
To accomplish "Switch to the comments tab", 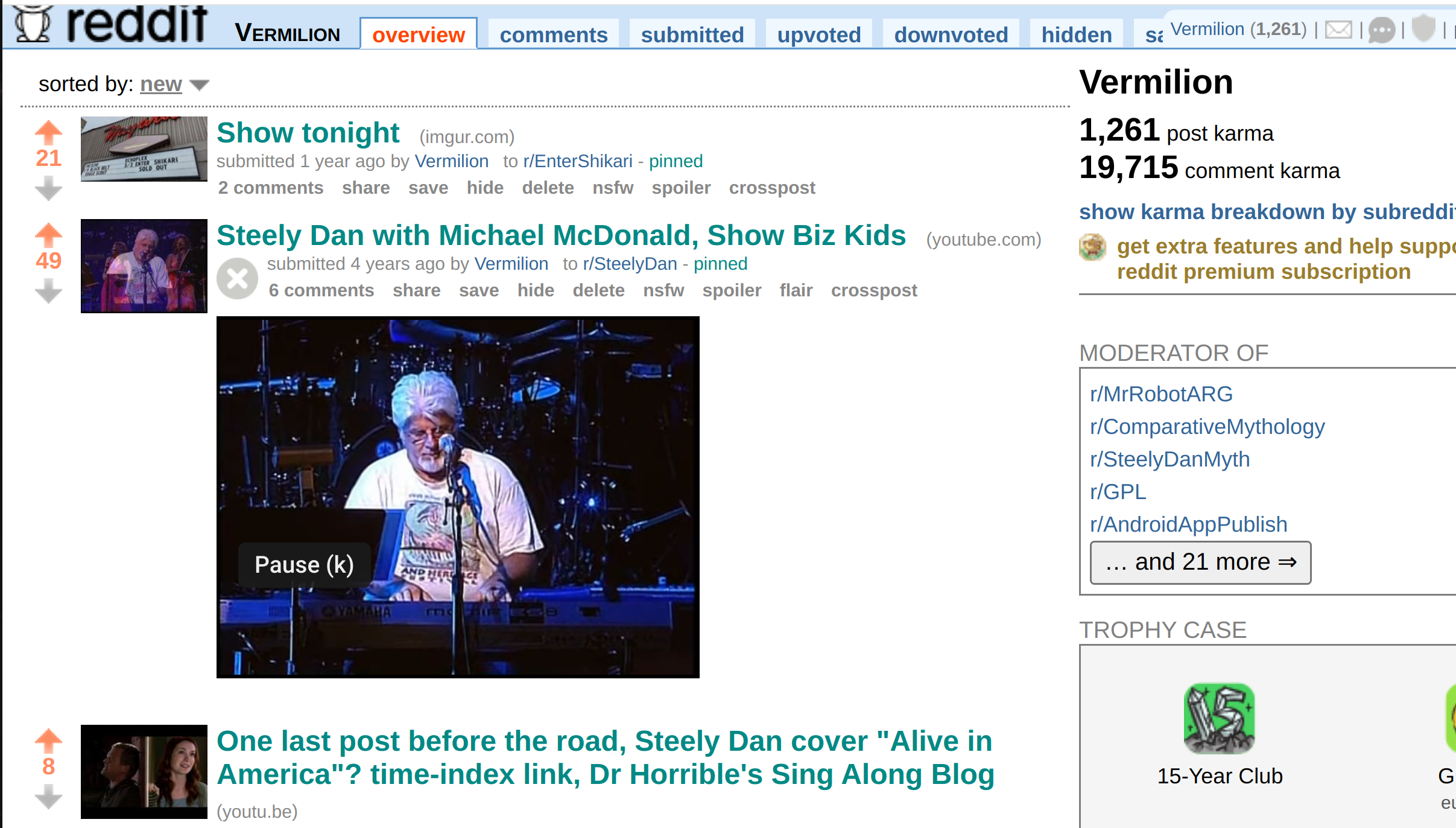I will (554, 35).
